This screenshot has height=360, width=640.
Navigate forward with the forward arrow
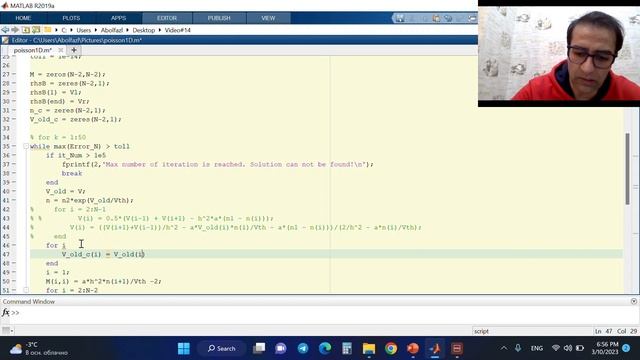[15, 30]
